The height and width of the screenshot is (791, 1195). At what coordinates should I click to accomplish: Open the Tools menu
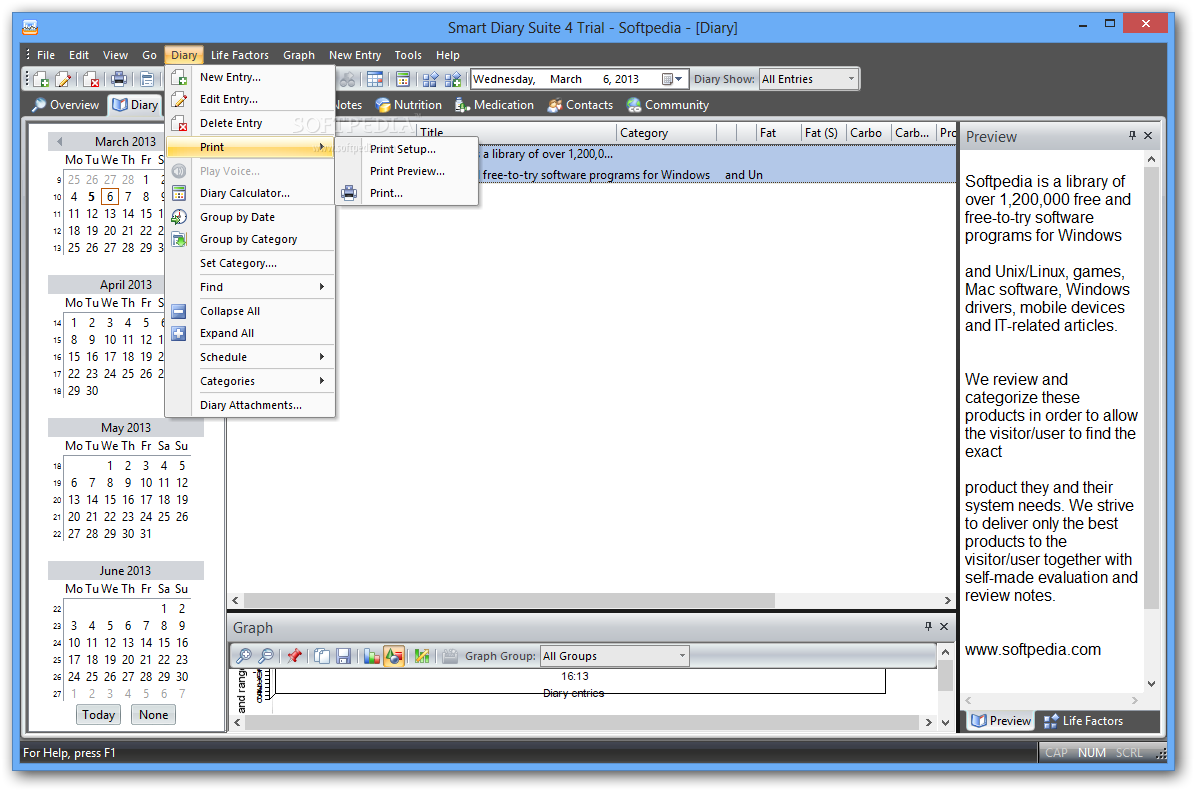point(408,55)
